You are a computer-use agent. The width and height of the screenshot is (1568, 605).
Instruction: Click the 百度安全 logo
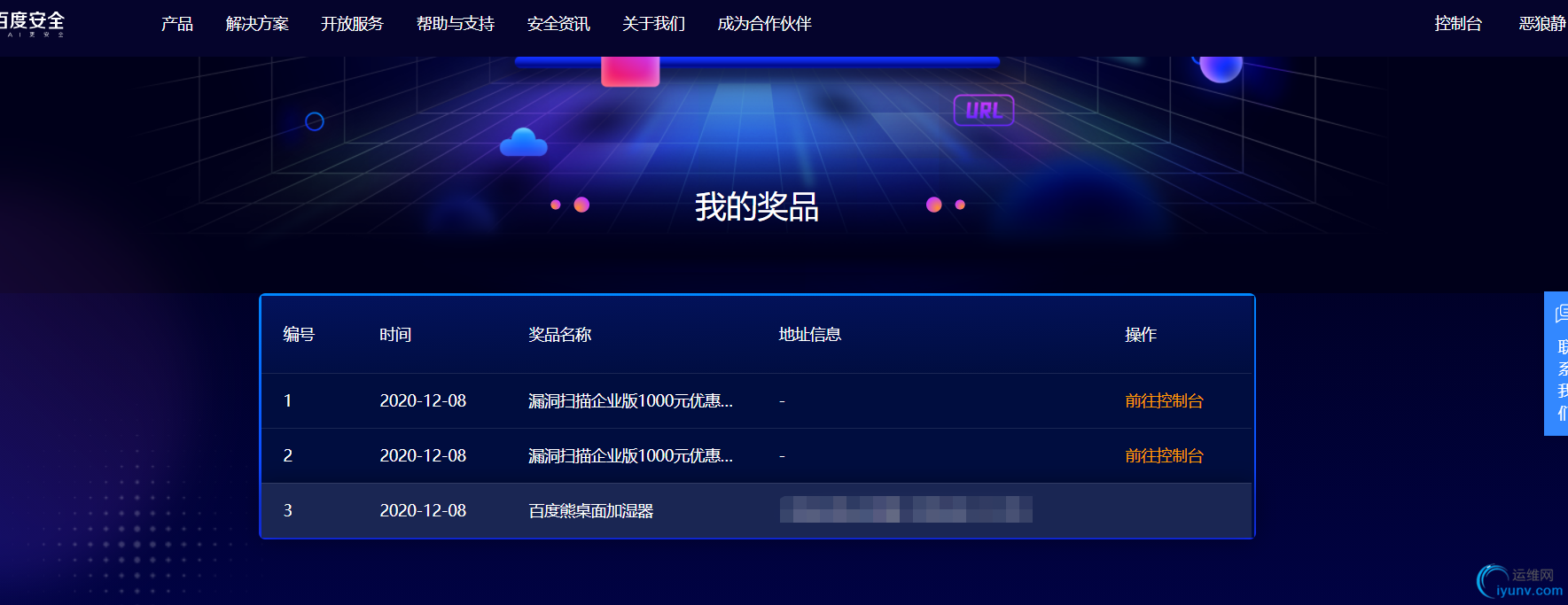coord(32,23)
